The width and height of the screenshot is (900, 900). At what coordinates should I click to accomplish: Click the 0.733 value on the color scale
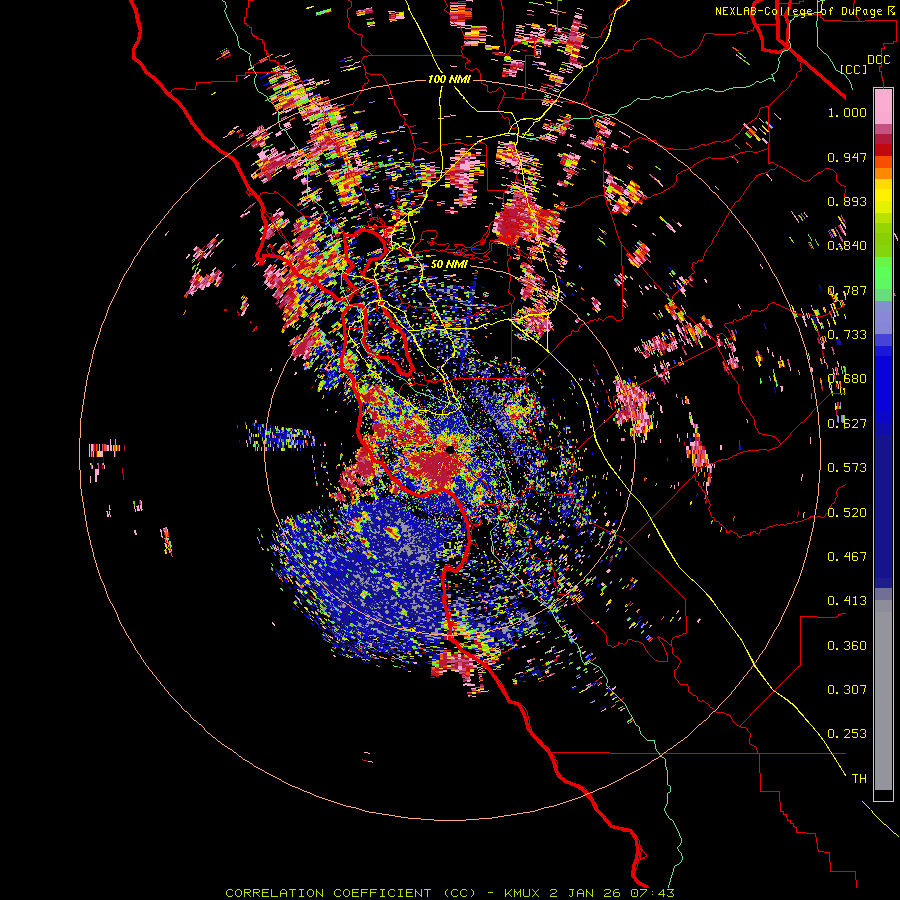click(847, 335)
